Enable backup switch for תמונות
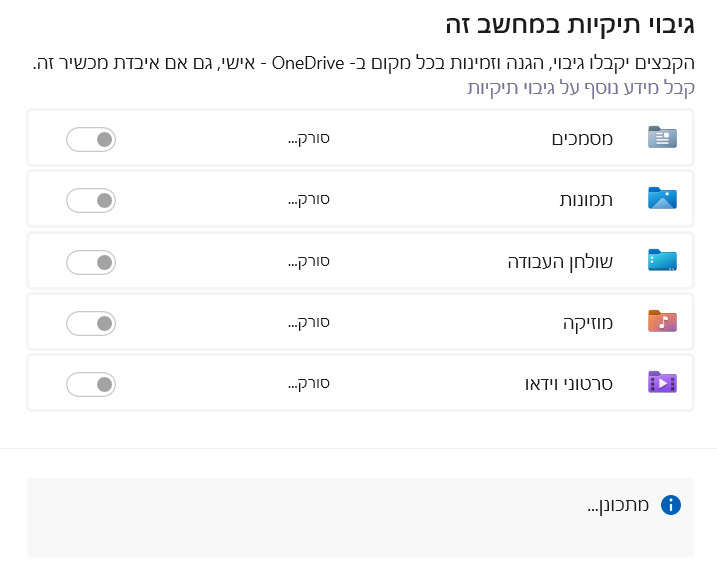 91,200
